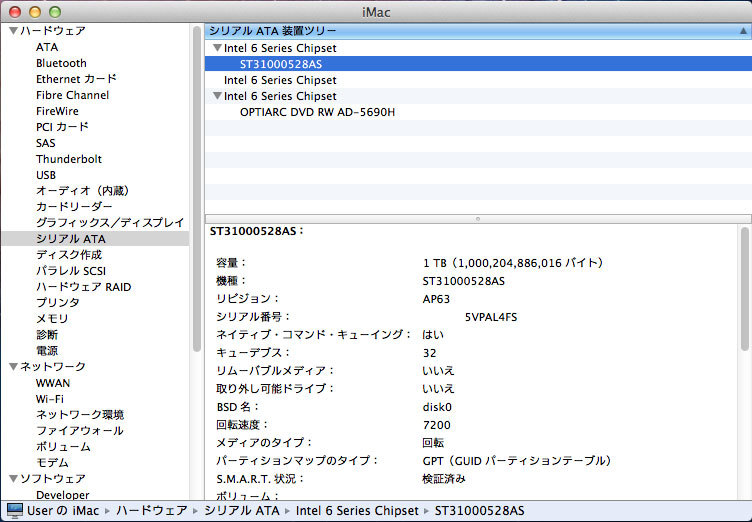Viewport: 752px width, 522px height.
Task: Select SAS in sidebar
Action: pos(46,143)
